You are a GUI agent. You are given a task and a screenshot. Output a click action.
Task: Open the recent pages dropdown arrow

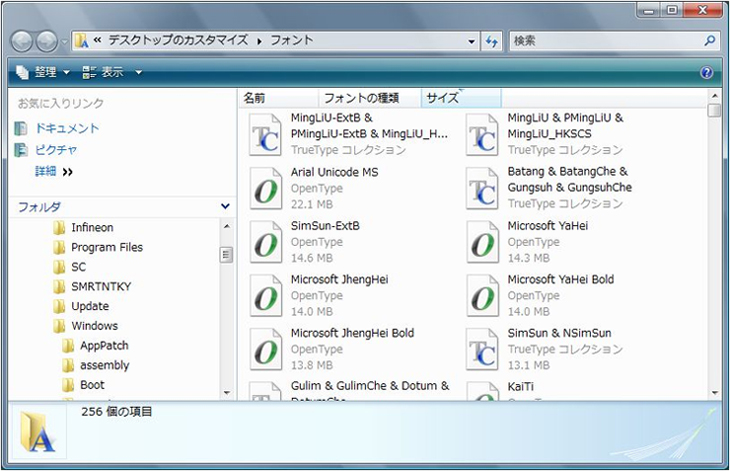pos(64,42)
